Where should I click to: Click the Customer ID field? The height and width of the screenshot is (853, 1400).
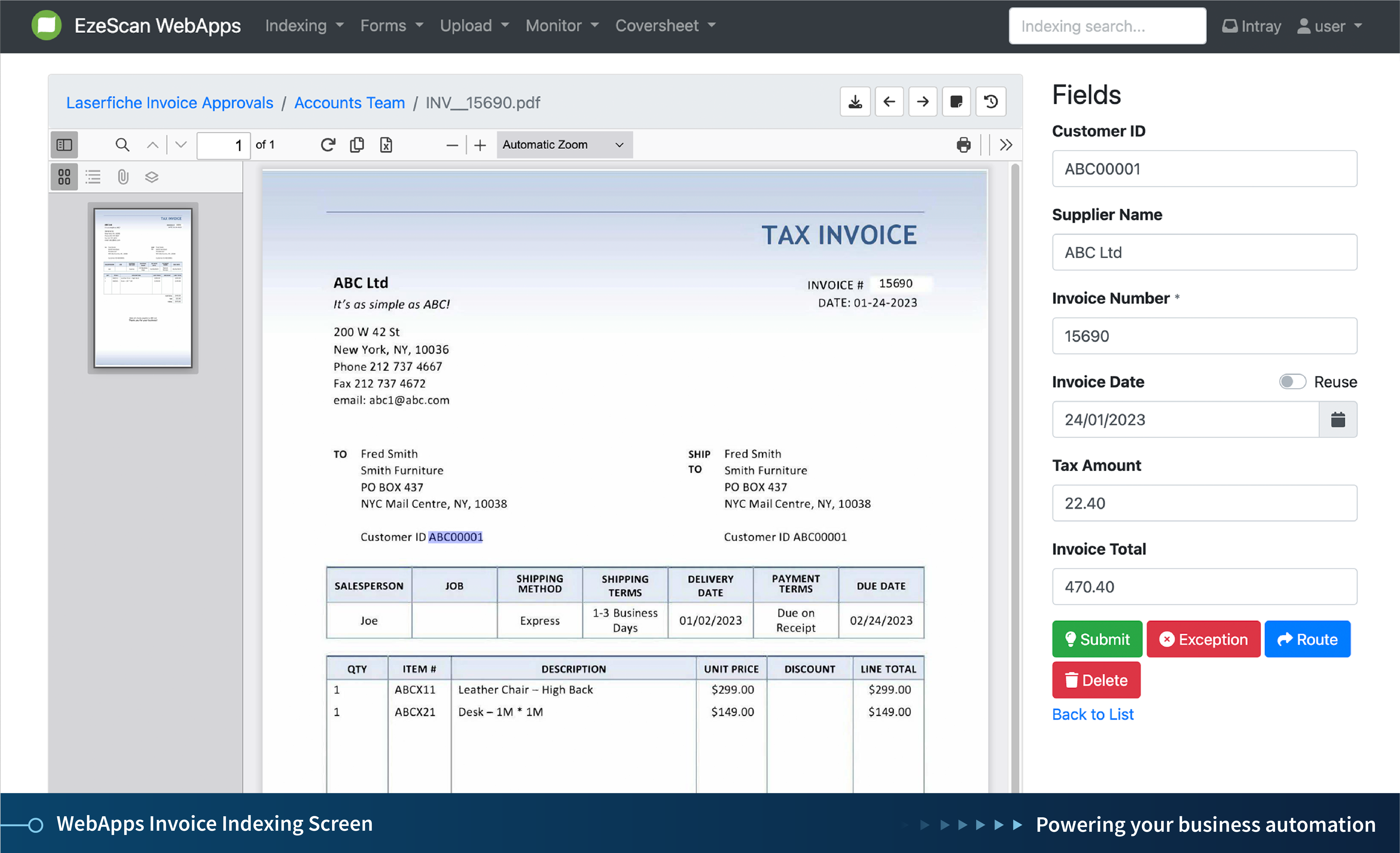pos(1204,169)
